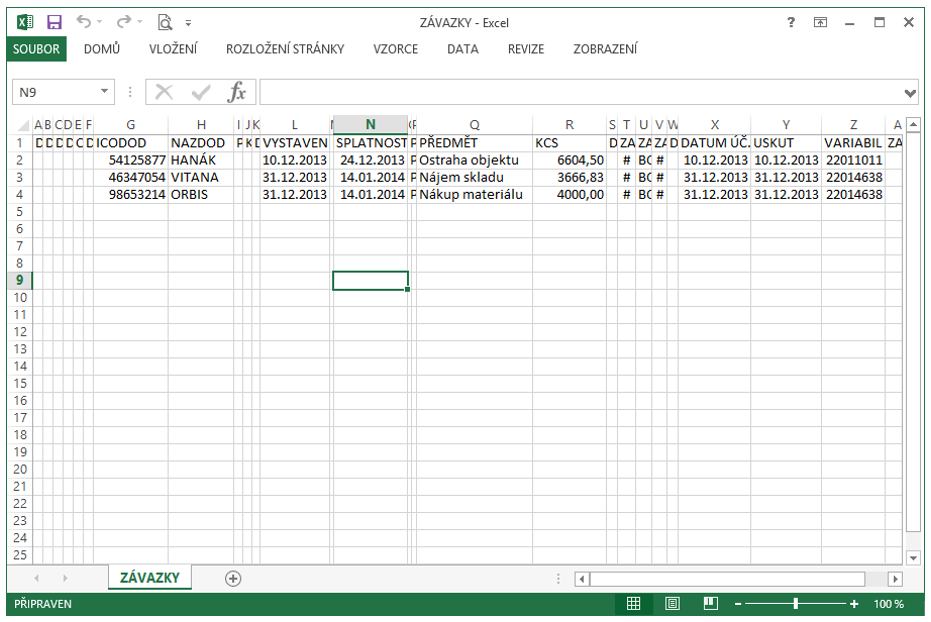Select all cells with the corner triangle
The image size is (931, 622).
(23, 125)
